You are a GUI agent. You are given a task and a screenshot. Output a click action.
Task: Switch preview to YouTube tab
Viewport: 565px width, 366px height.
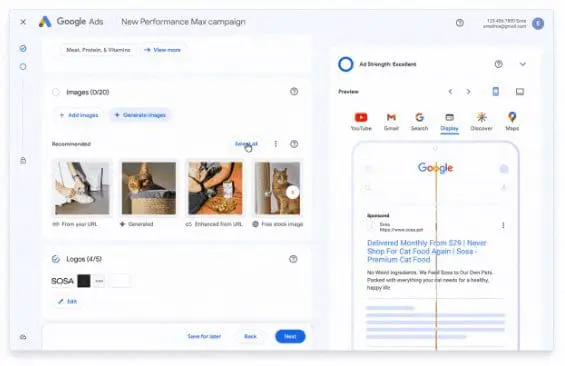[x=361, y=121]
